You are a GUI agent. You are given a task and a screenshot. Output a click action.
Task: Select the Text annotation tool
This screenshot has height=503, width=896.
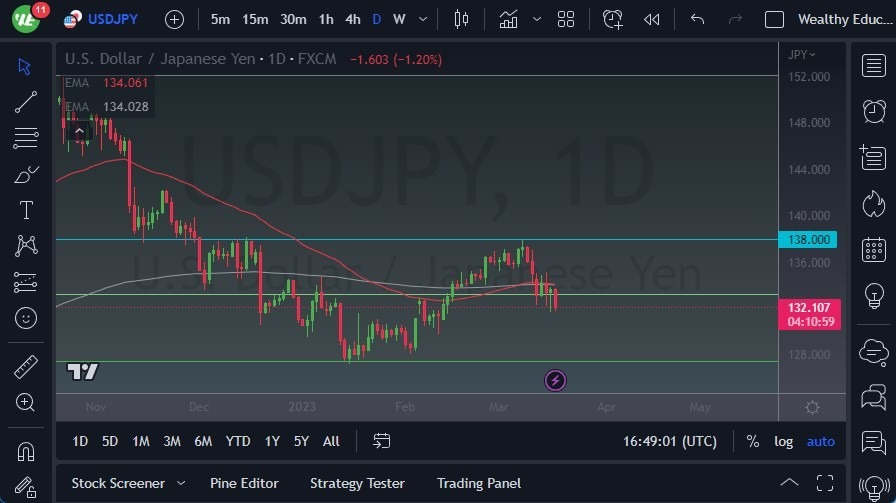(26, 210)
